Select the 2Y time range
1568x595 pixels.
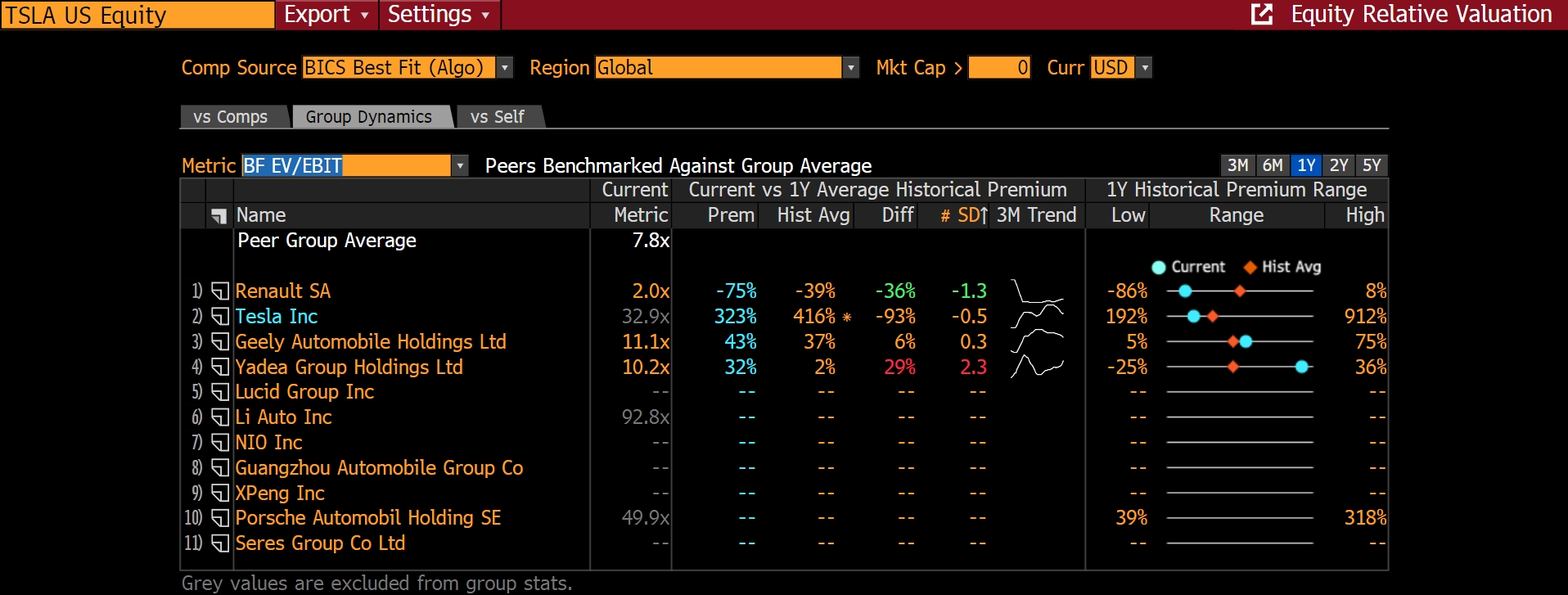coord(1339,165)
